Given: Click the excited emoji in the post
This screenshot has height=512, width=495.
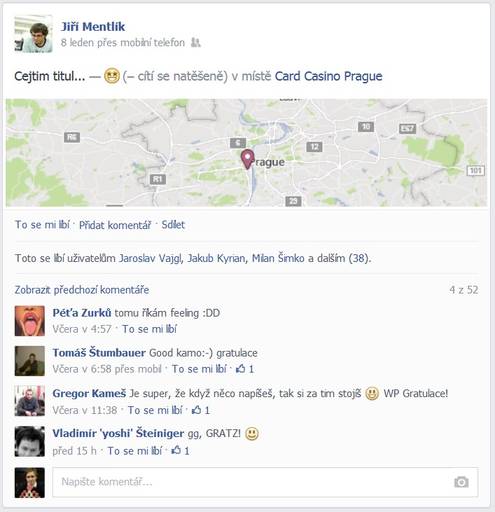Looking at the screenshot, I should coord(111,76).
